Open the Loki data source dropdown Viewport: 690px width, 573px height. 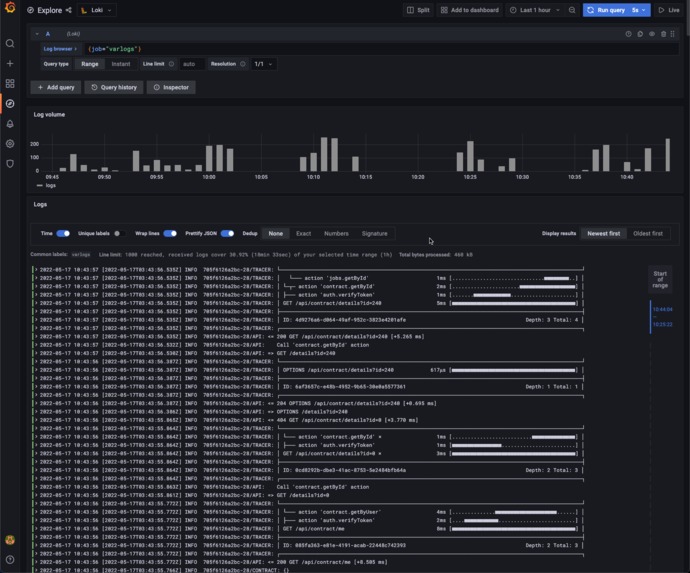point(96,10)
